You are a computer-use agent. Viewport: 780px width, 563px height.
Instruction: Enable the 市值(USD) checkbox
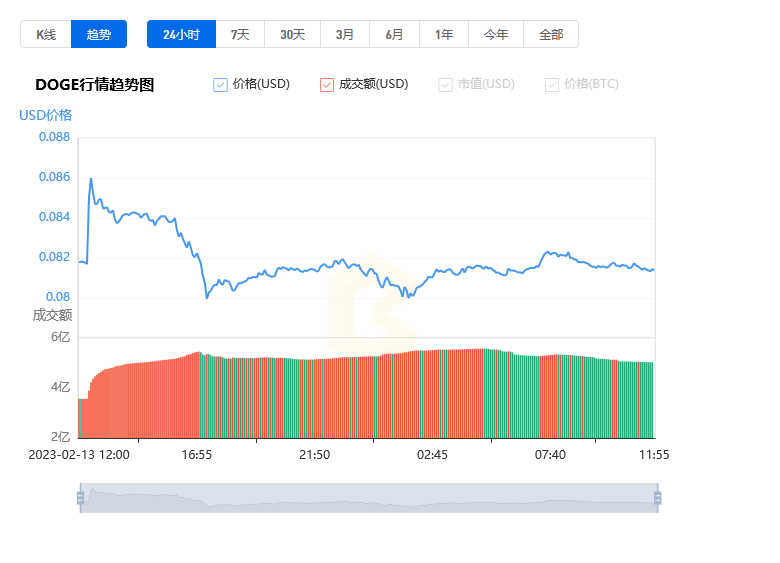(x=446, y=85)
